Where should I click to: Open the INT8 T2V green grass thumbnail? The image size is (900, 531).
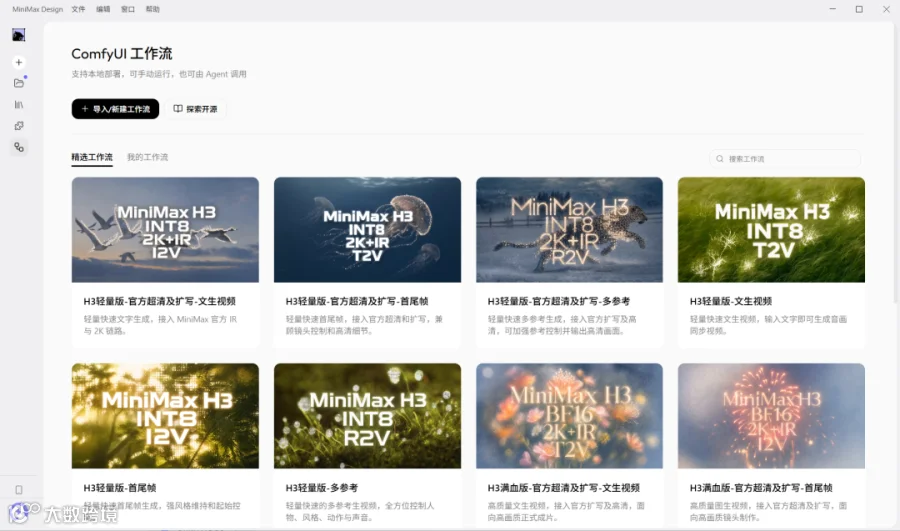771,230
